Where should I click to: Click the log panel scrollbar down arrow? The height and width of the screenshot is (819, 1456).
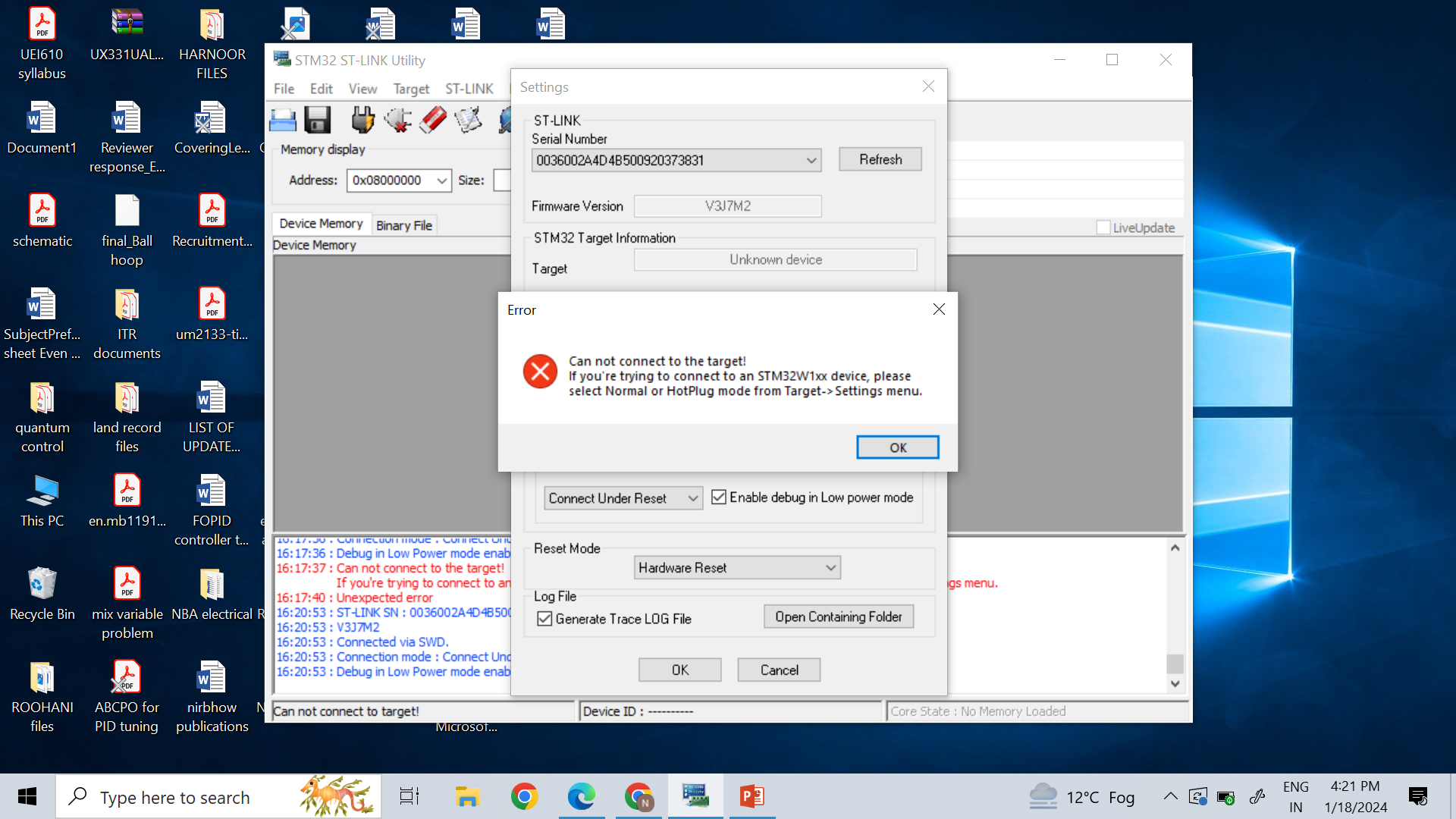coord(1175,683)
